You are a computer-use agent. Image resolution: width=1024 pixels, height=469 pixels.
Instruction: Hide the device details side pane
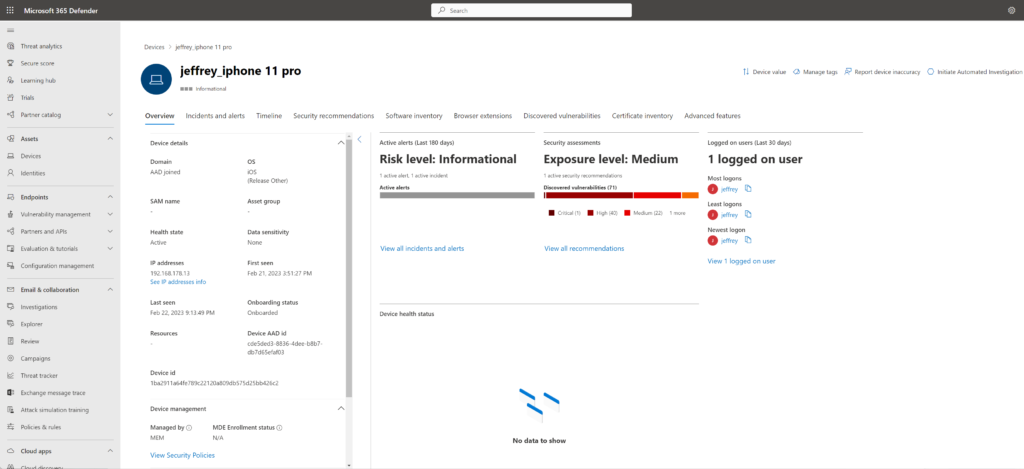coord(359,139)
